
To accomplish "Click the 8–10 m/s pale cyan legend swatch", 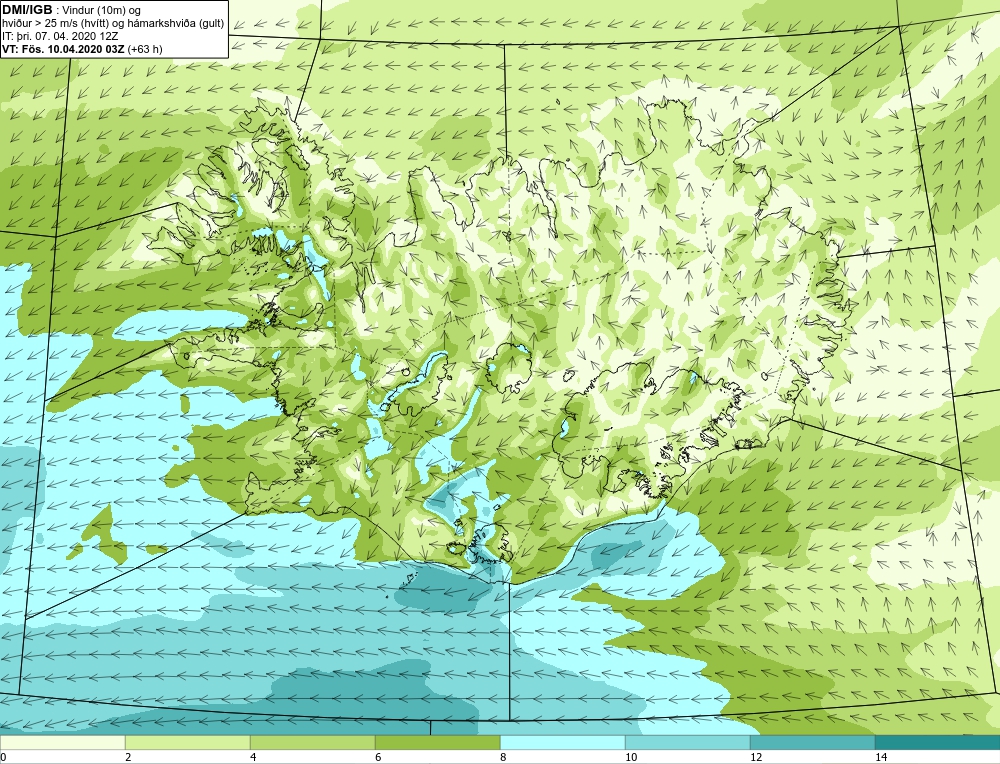I will coord(562,742).
